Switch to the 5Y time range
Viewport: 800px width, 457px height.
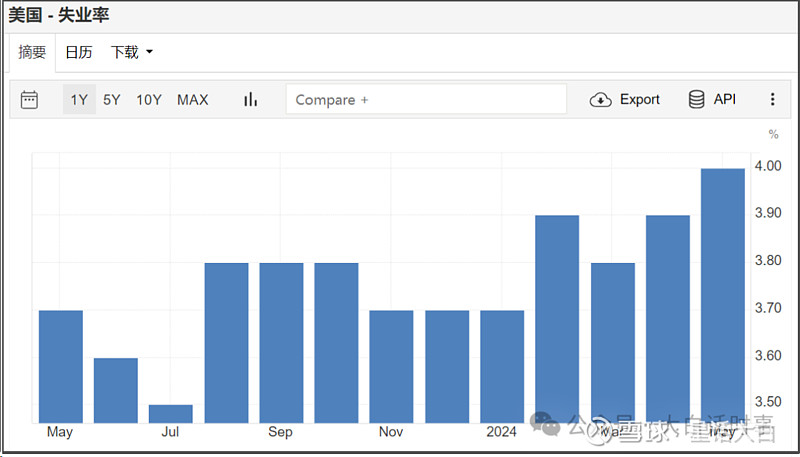(x=112, y=99)
